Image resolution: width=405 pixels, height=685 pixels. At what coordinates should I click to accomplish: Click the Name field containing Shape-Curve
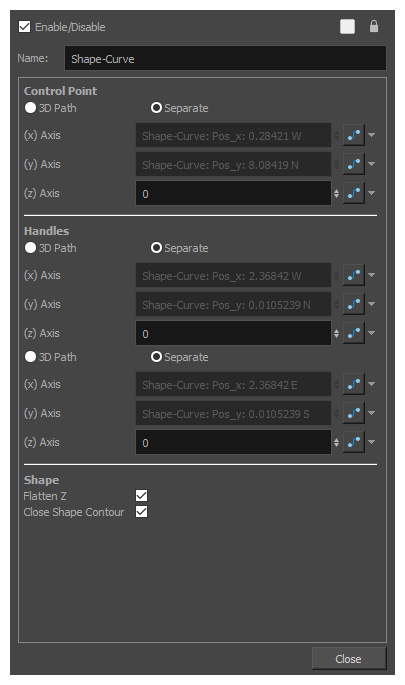225,59
